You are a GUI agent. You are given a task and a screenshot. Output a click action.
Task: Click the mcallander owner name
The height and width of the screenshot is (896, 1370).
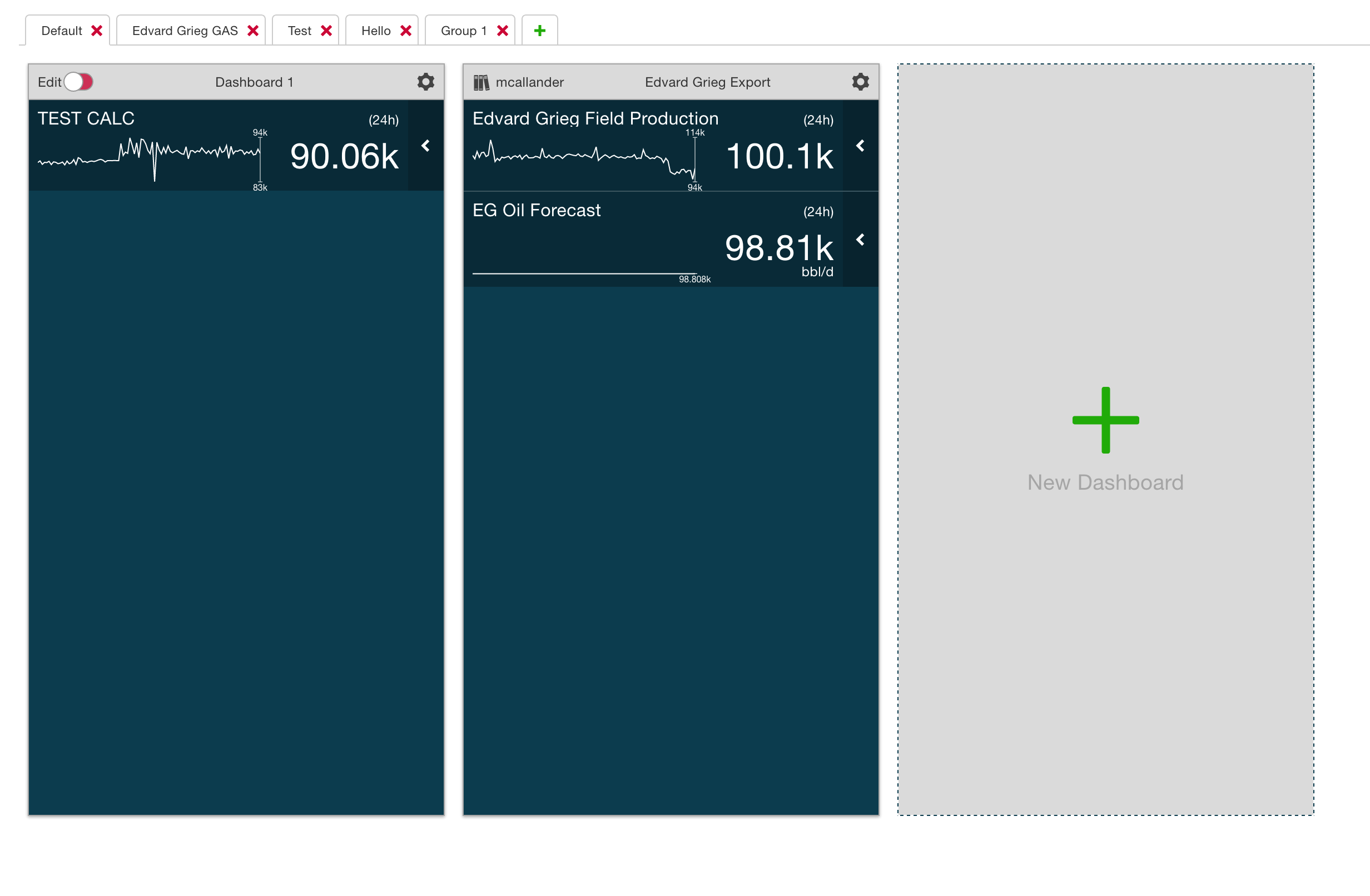coord(529,82)
